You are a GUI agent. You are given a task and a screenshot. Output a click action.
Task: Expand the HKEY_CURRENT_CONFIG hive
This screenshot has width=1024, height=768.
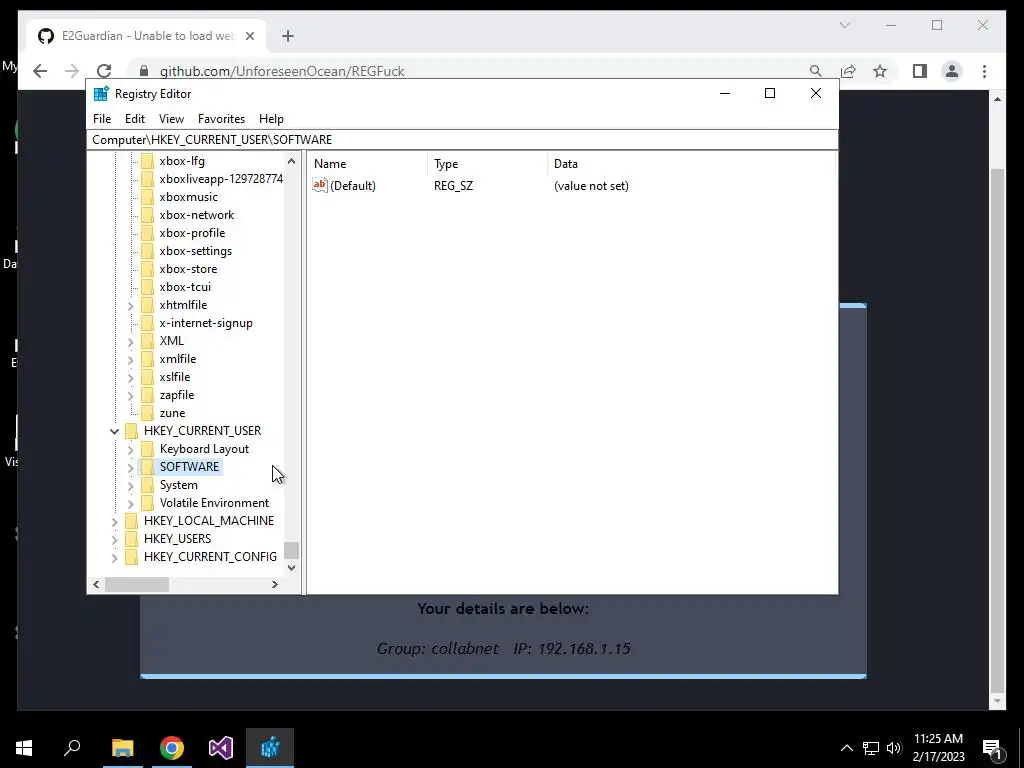click(x=114, y=557)
